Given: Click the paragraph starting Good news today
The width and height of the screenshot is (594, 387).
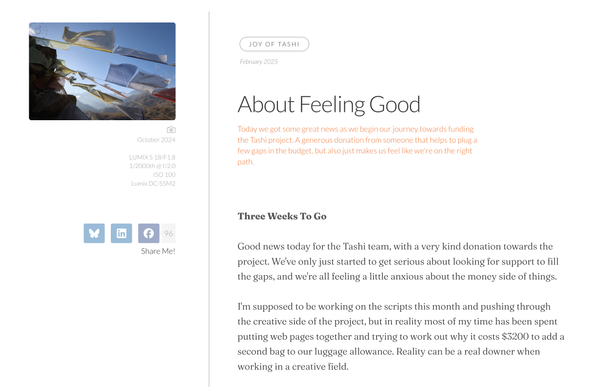Looking at the screenshot, I should (x=398, y=261).
